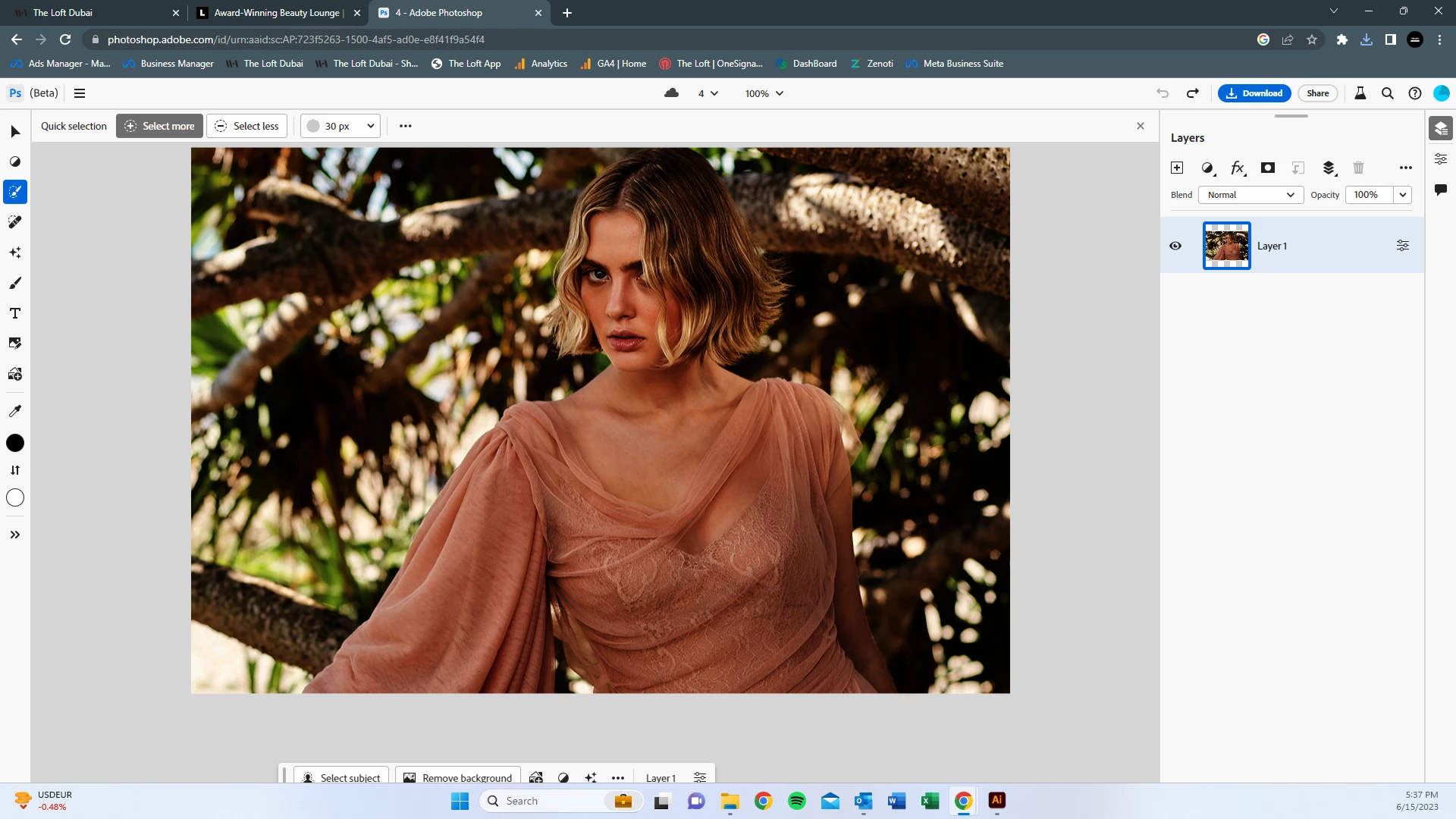The height and width of the screenshot is (819, 1456).
Task: Swap foreground and background colors
Action: point(15,470)
